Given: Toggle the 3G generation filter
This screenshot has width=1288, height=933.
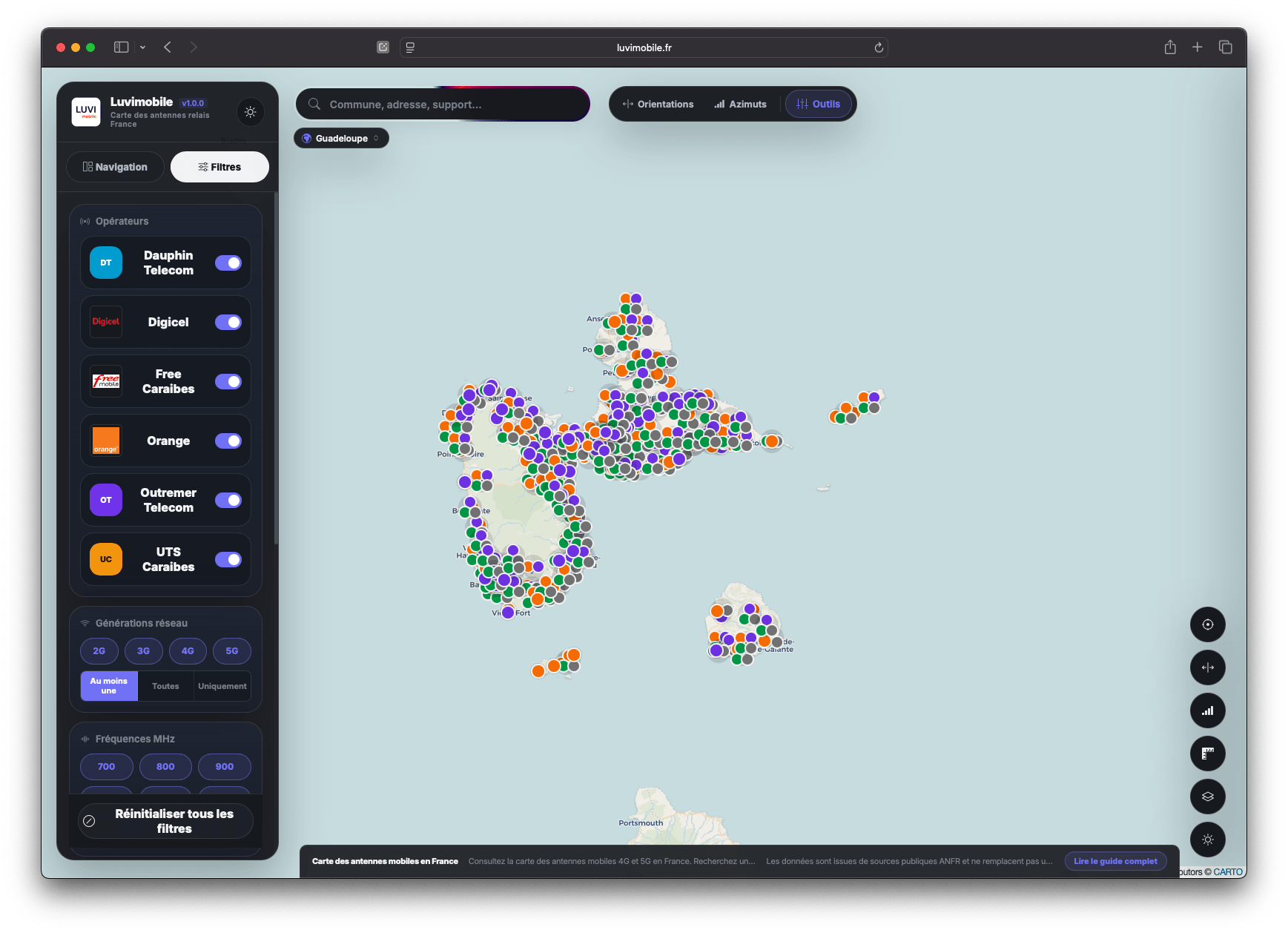Looking at the screenshot, I should pos(143,650).
